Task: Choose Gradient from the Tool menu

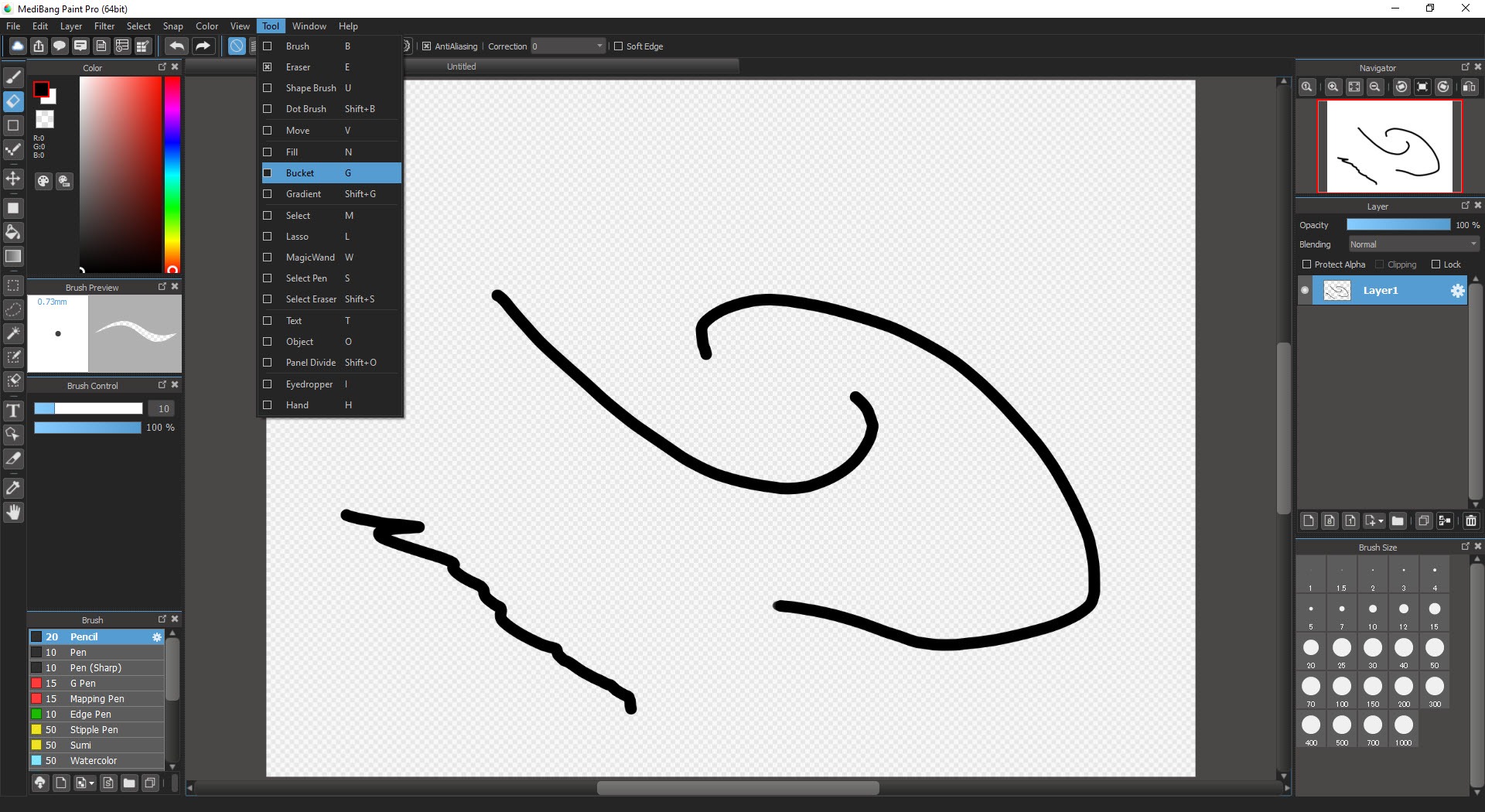Action: click(303, 194)
